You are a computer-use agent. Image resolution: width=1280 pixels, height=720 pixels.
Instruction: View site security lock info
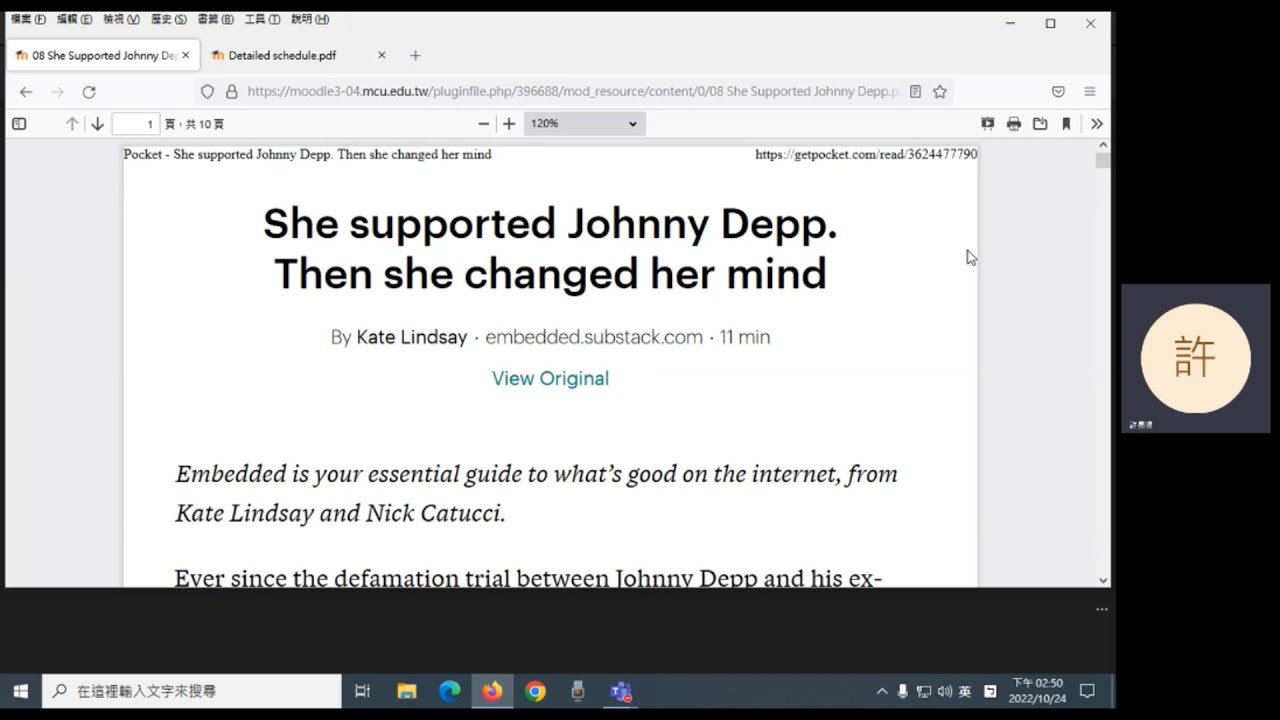[x=231, y=92]
